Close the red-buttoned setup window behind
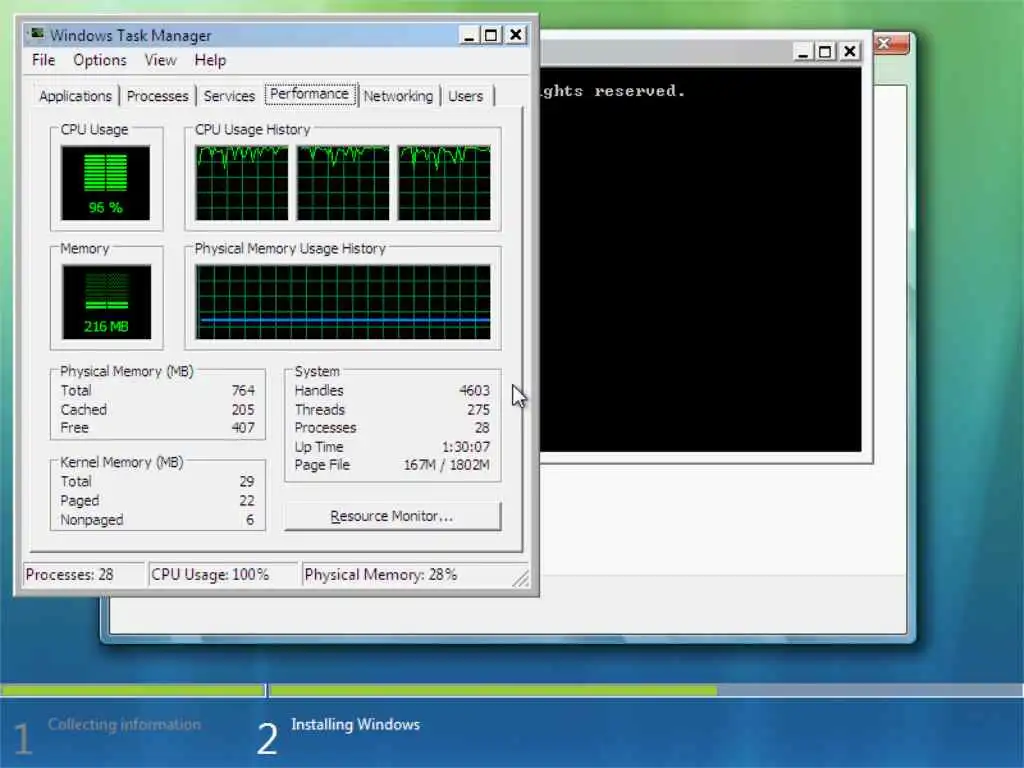Screen dimensions: 1024x768 (891, 44)
